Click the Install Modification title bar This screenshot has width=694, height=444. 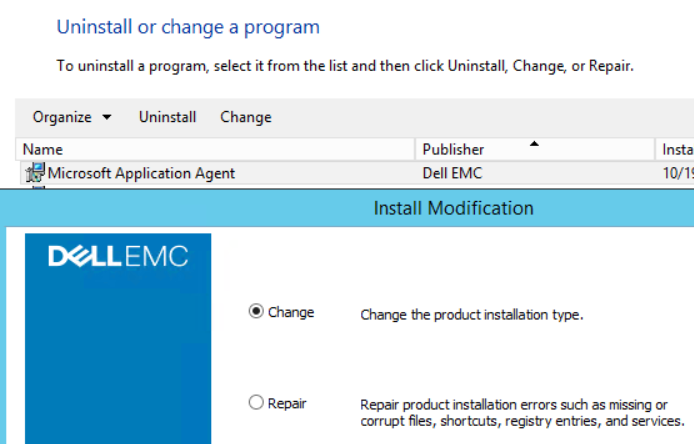coord(453,208)
